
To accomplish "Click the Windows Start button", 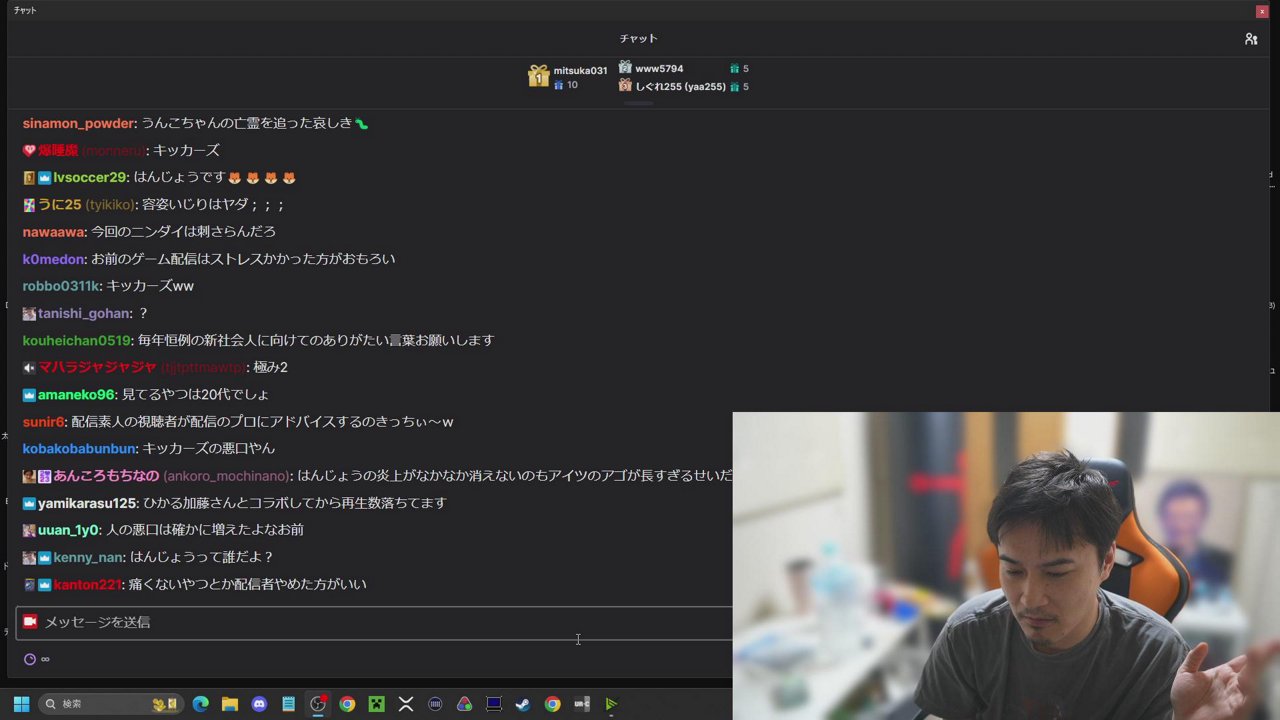I will 21,704.
